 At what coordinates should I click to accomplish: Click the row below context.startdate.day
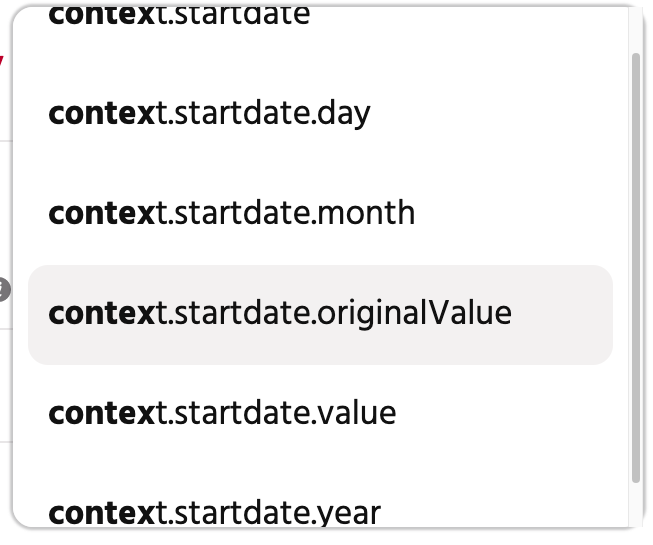click(231, 213)
